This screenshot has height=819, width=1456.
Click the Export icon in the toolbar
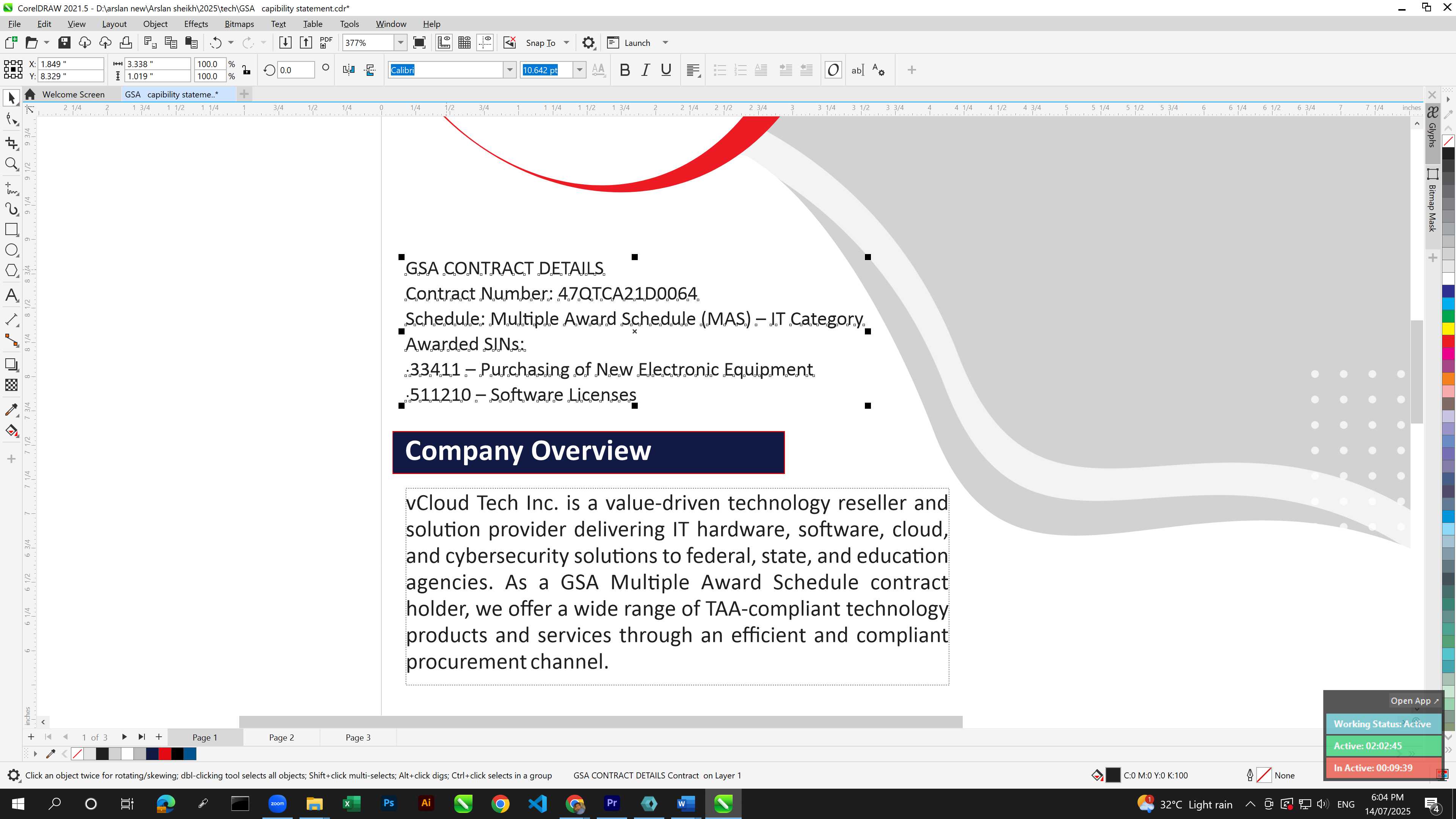306,42
